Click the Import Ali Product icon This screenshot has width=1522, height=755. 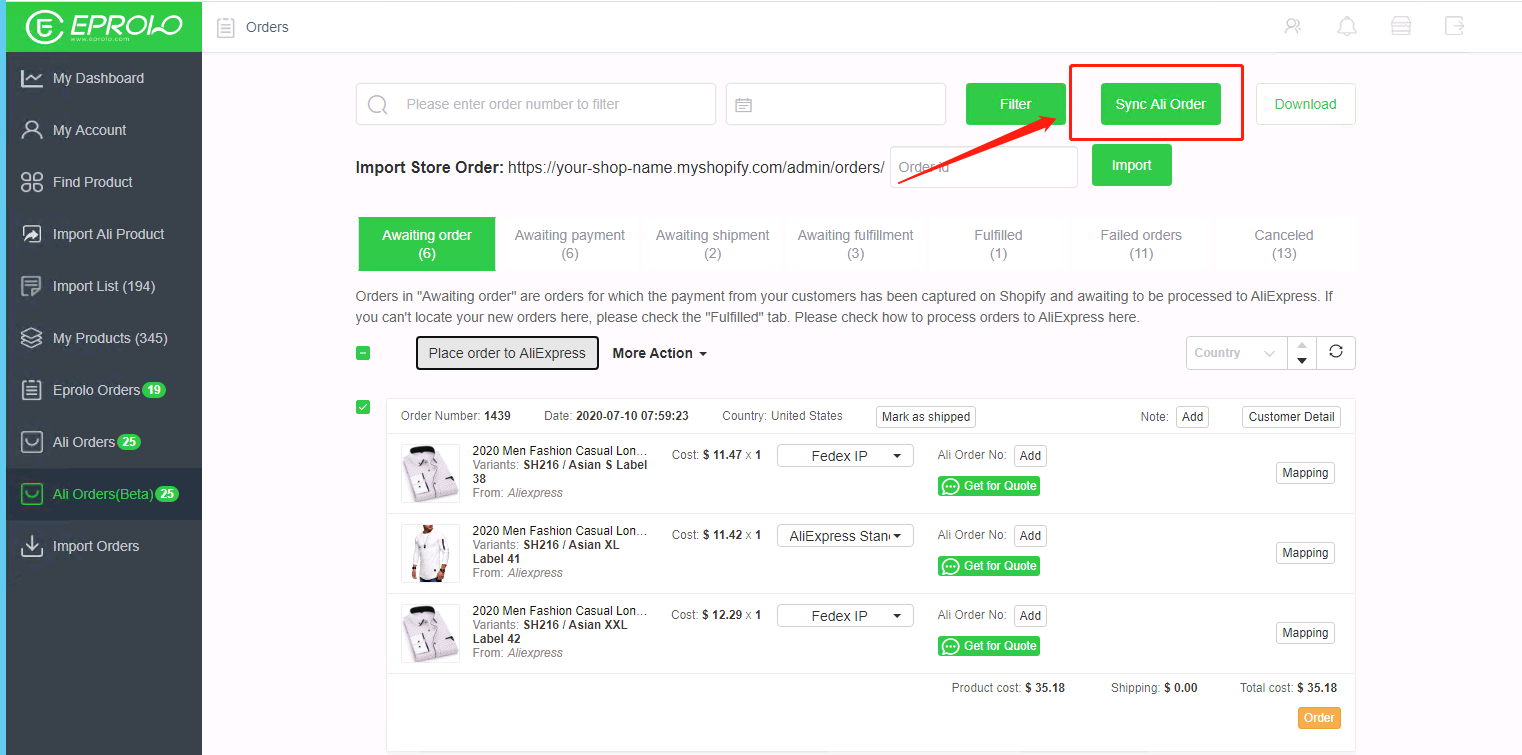[x=32, y=234]
